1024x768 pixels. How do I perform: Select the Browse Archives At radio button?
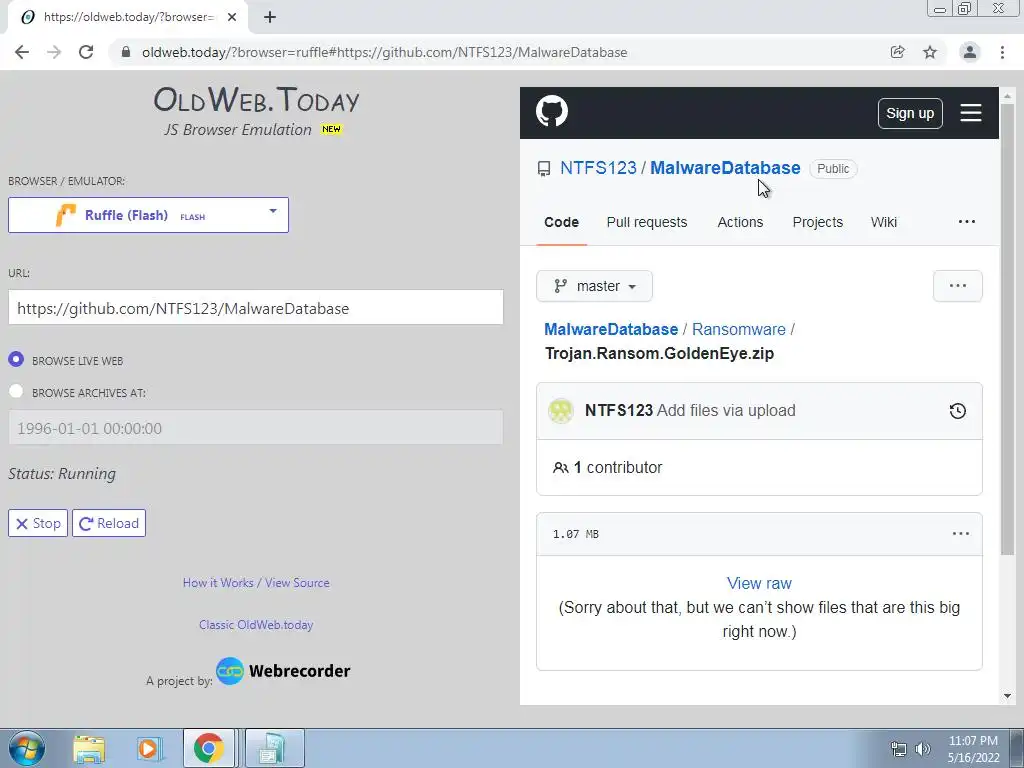[16, 391]
